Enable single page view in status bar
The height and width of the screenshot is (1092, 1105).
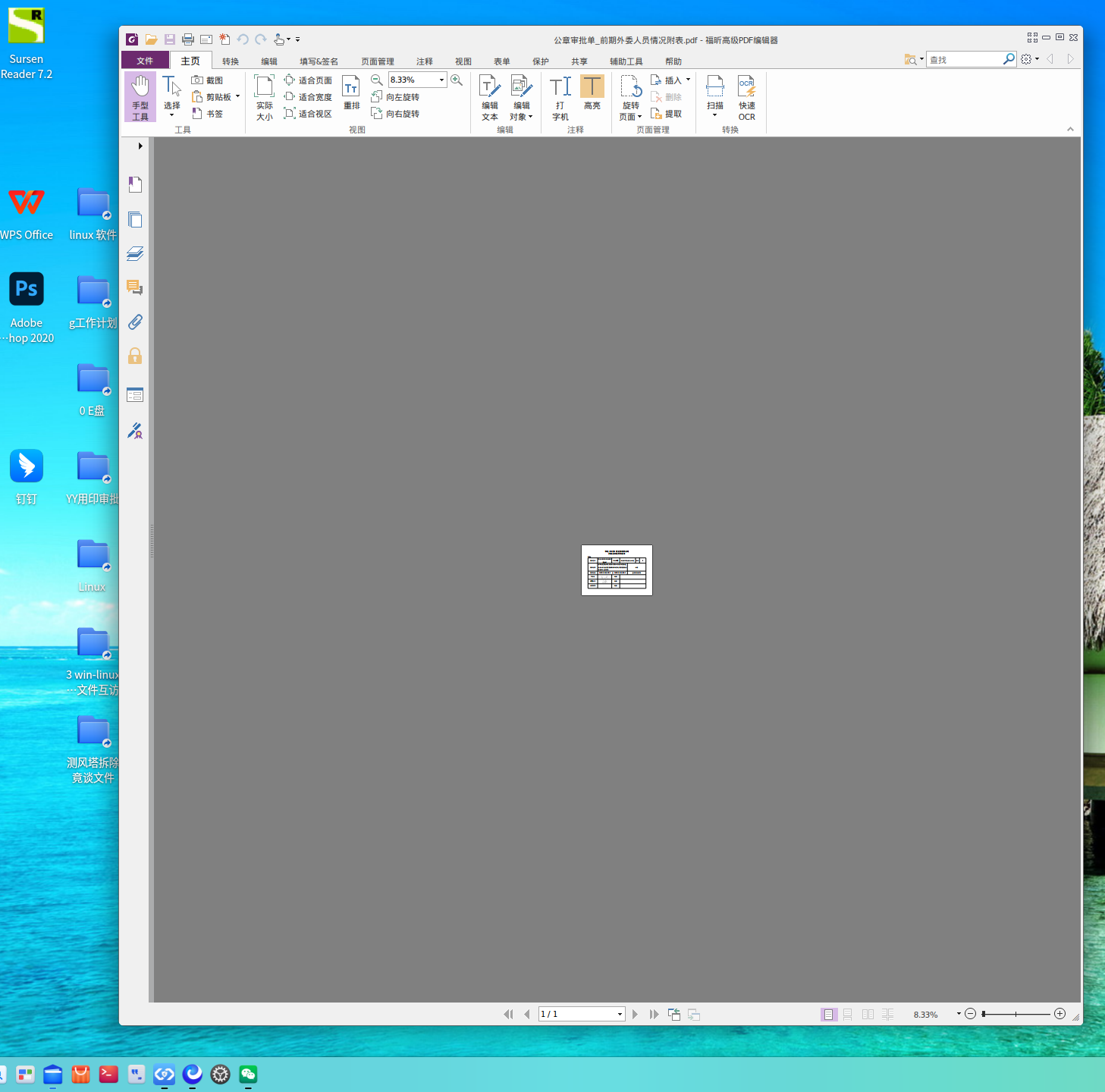tap(829, 1015)
